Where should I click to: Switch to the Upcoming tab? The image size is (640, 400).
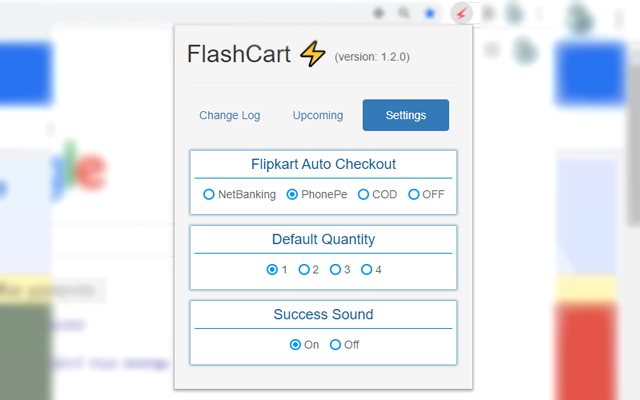[318, 115]
